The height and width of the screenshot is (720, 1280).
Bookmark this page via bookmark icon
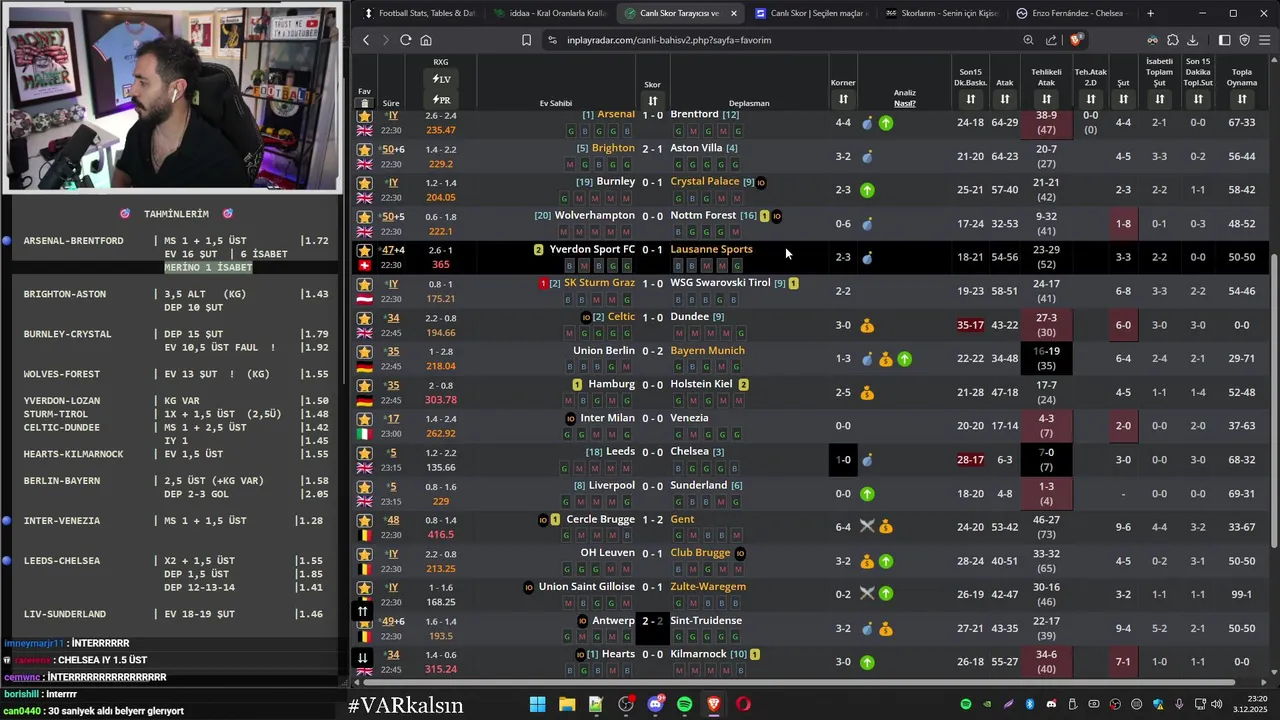[526, 40]
